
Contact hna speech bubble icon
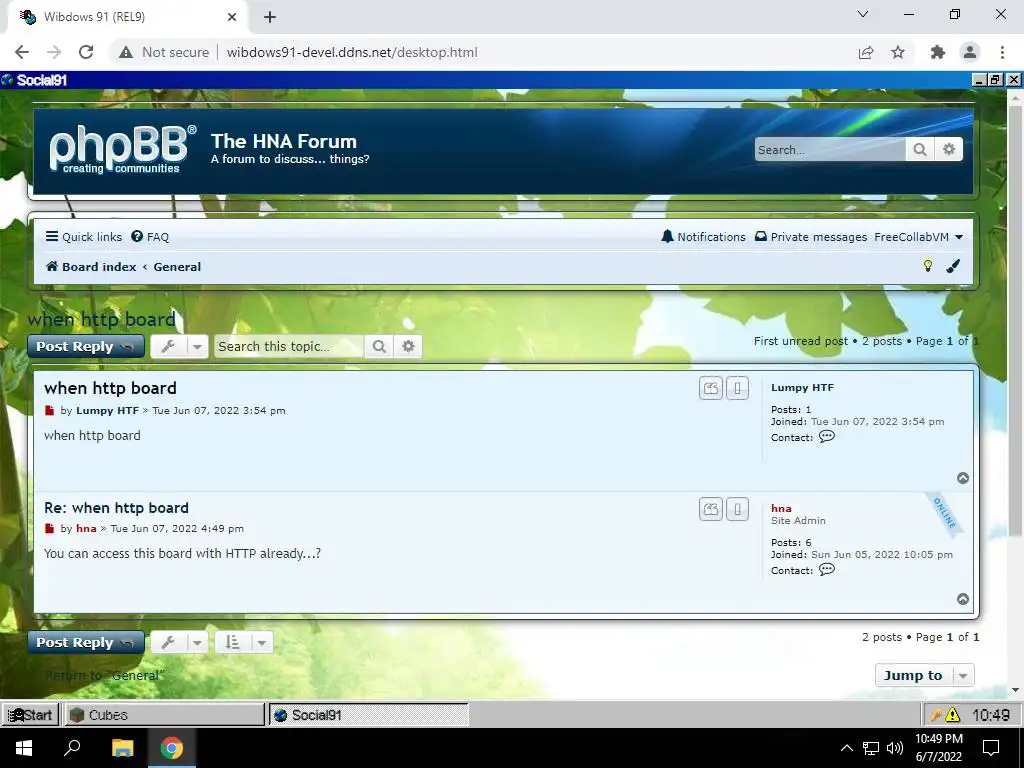tap(827, 569)
